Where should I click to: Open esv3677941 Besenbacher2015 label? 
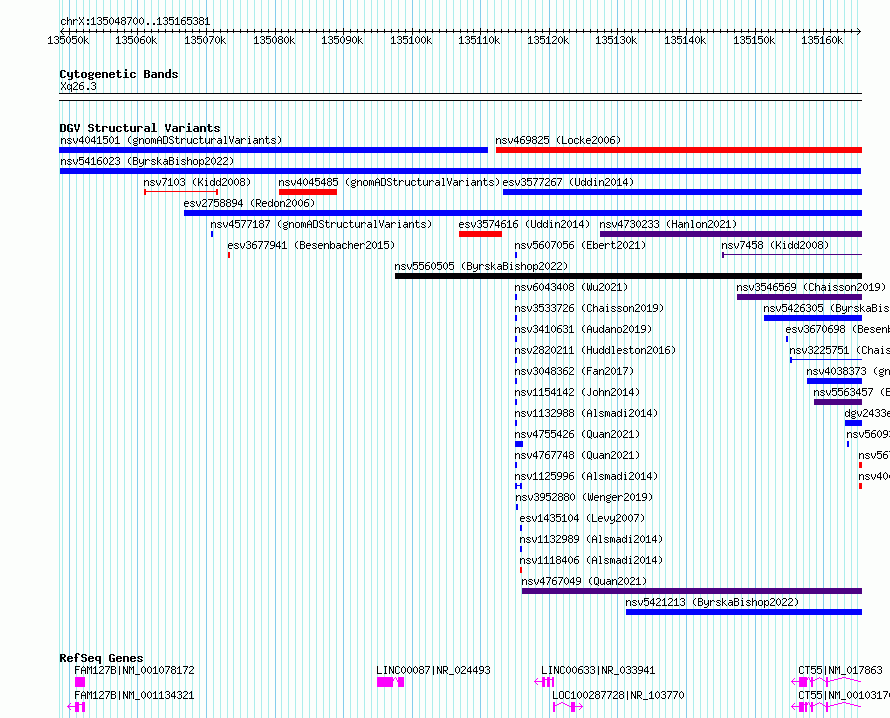click(311, 245)
